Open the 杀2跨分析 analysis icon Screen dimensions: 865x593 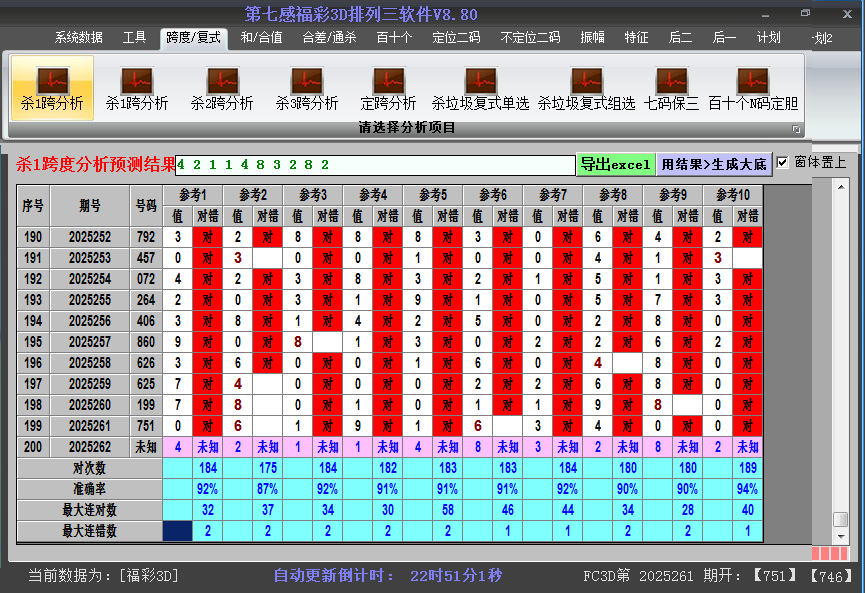pyautogui.click(x=222, y=89)
